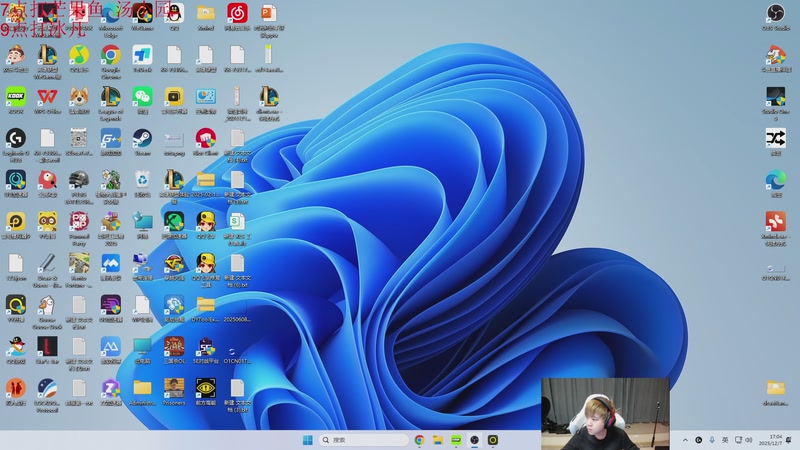Select the QR code image file

tap(79, 139)
